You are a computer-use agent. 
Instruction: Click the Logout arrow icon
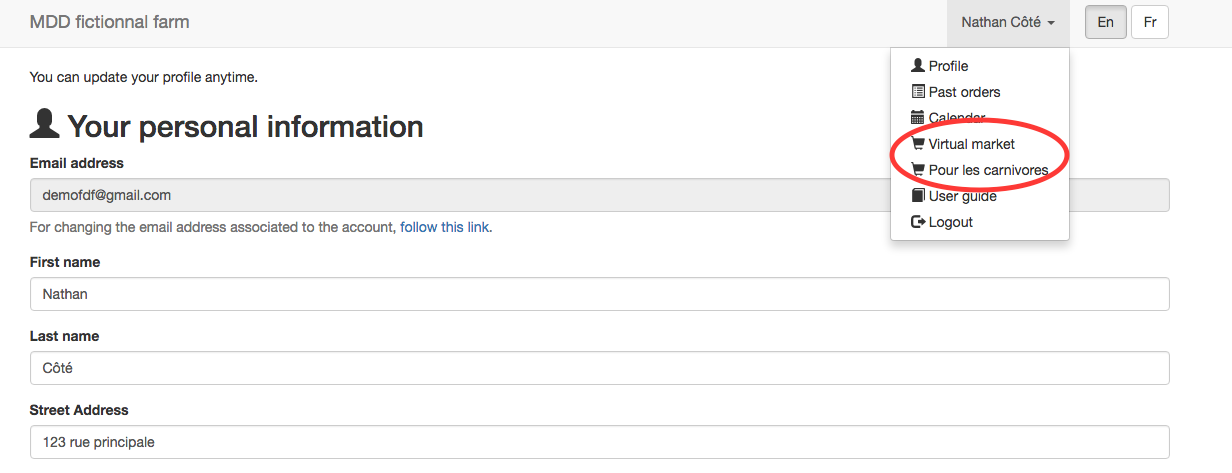click(918, 222)
